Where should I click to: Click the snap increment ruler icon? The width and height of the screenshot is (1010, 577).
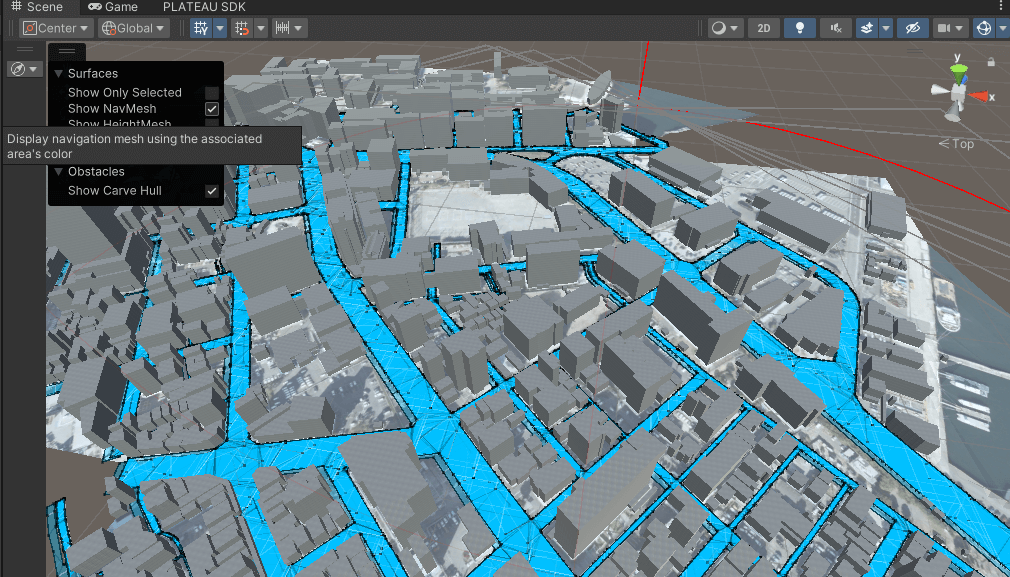click(282, 28)
